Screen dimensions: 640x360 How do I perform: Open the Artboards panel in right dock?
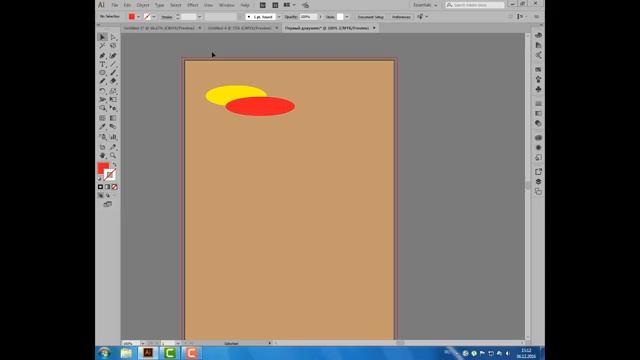(538, 191)
